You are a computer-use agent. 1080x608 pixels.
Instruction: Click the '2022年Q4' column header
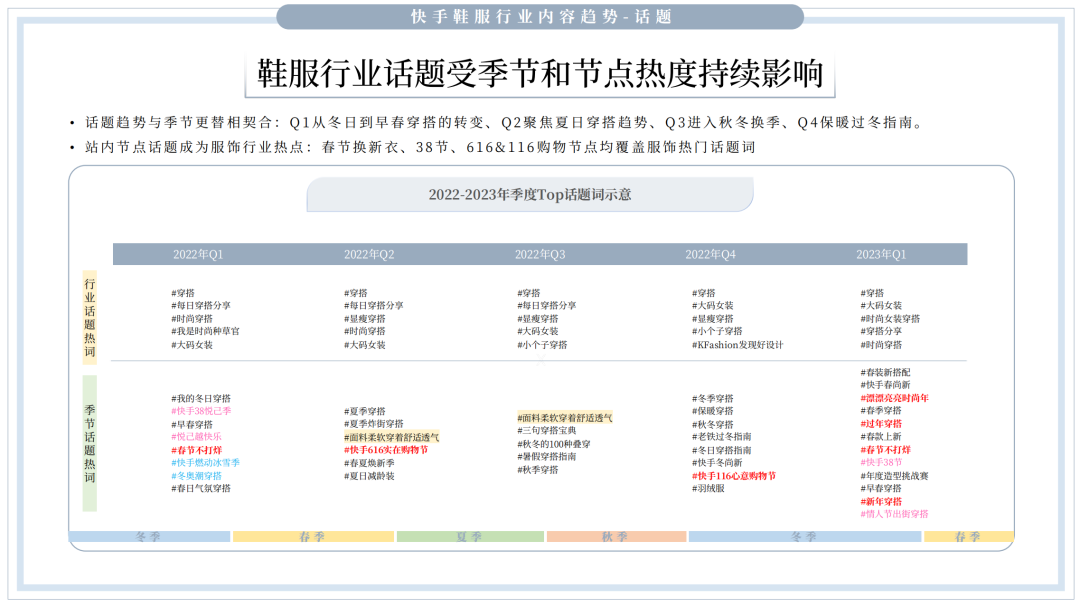click(710, 254)
